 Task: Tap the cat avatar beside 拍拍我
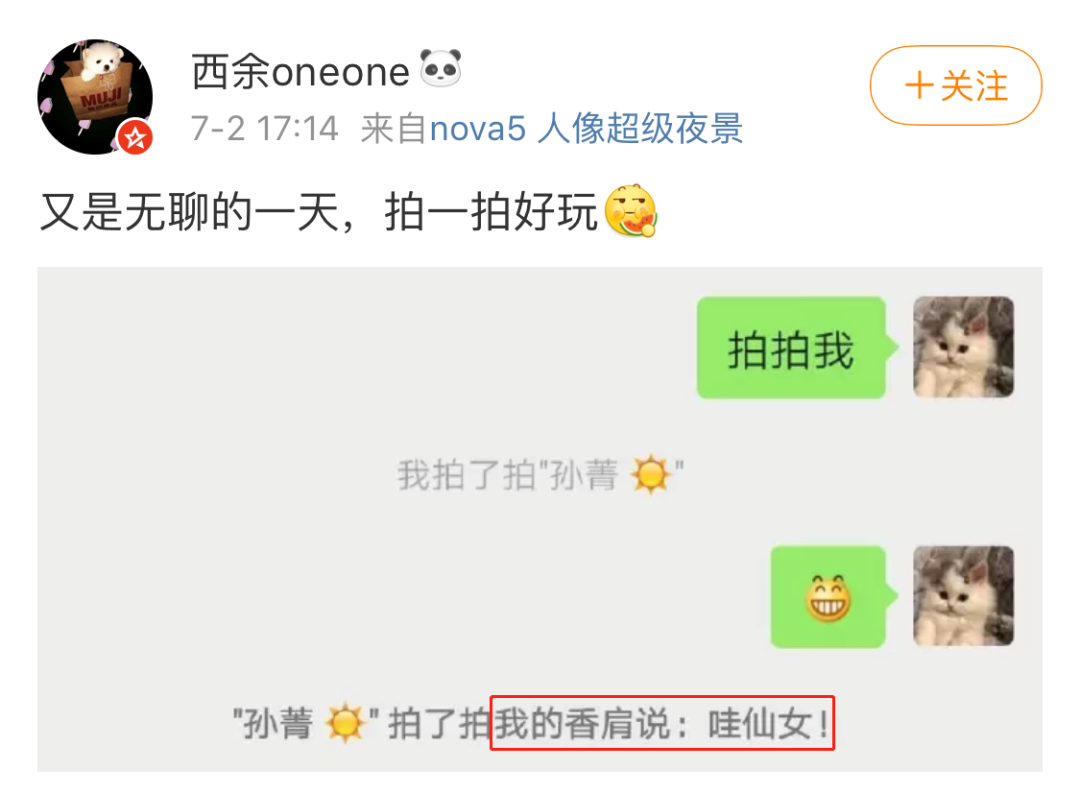[963, 347]
